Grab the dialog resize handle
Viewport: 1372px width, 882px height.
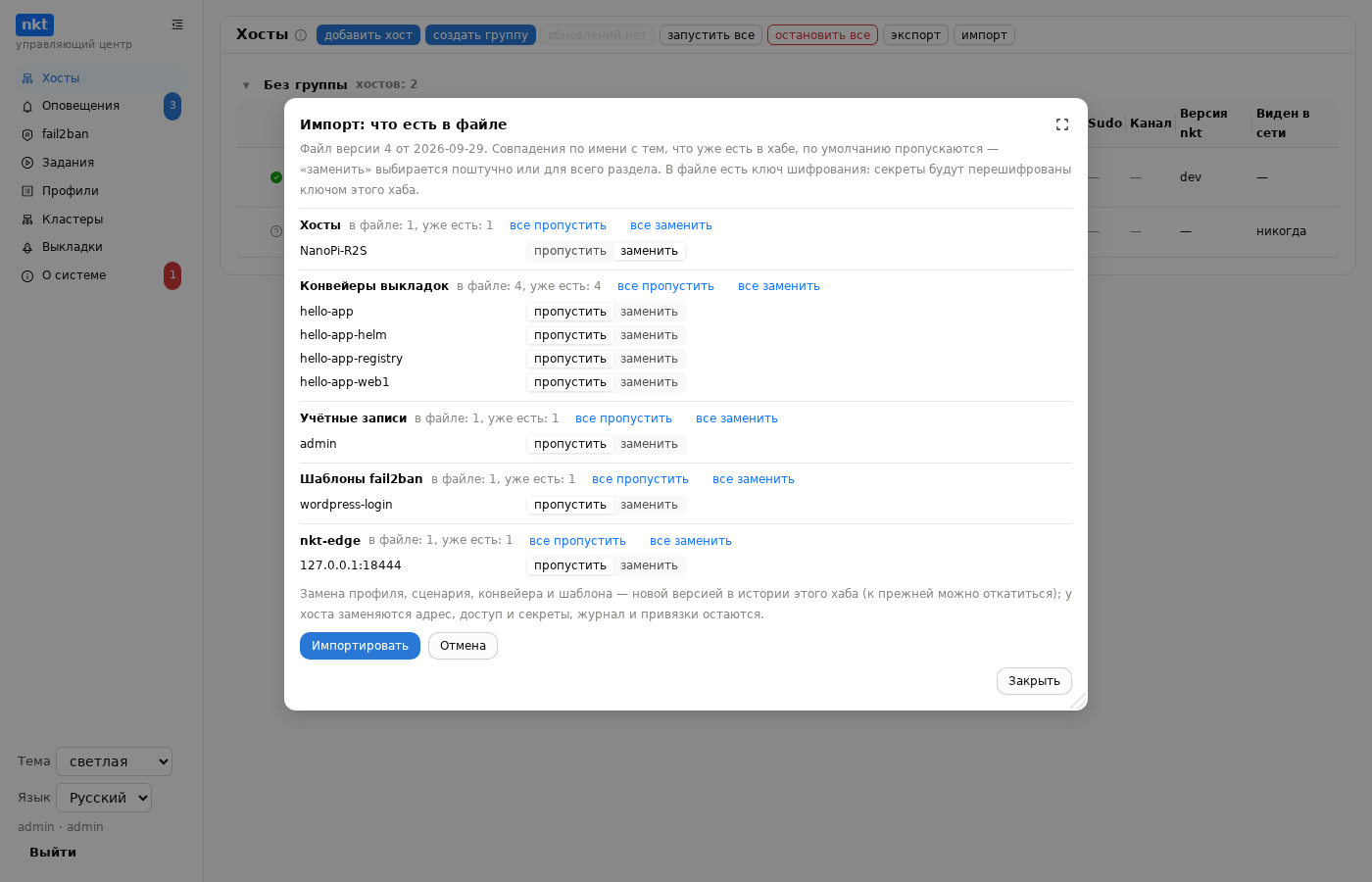tap(1079, 702)
